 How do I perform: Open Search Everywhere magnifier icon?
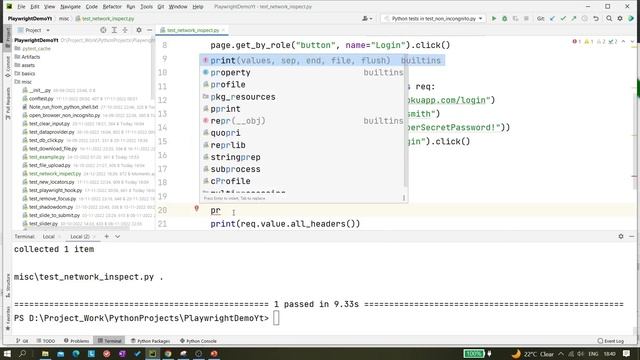609,18
